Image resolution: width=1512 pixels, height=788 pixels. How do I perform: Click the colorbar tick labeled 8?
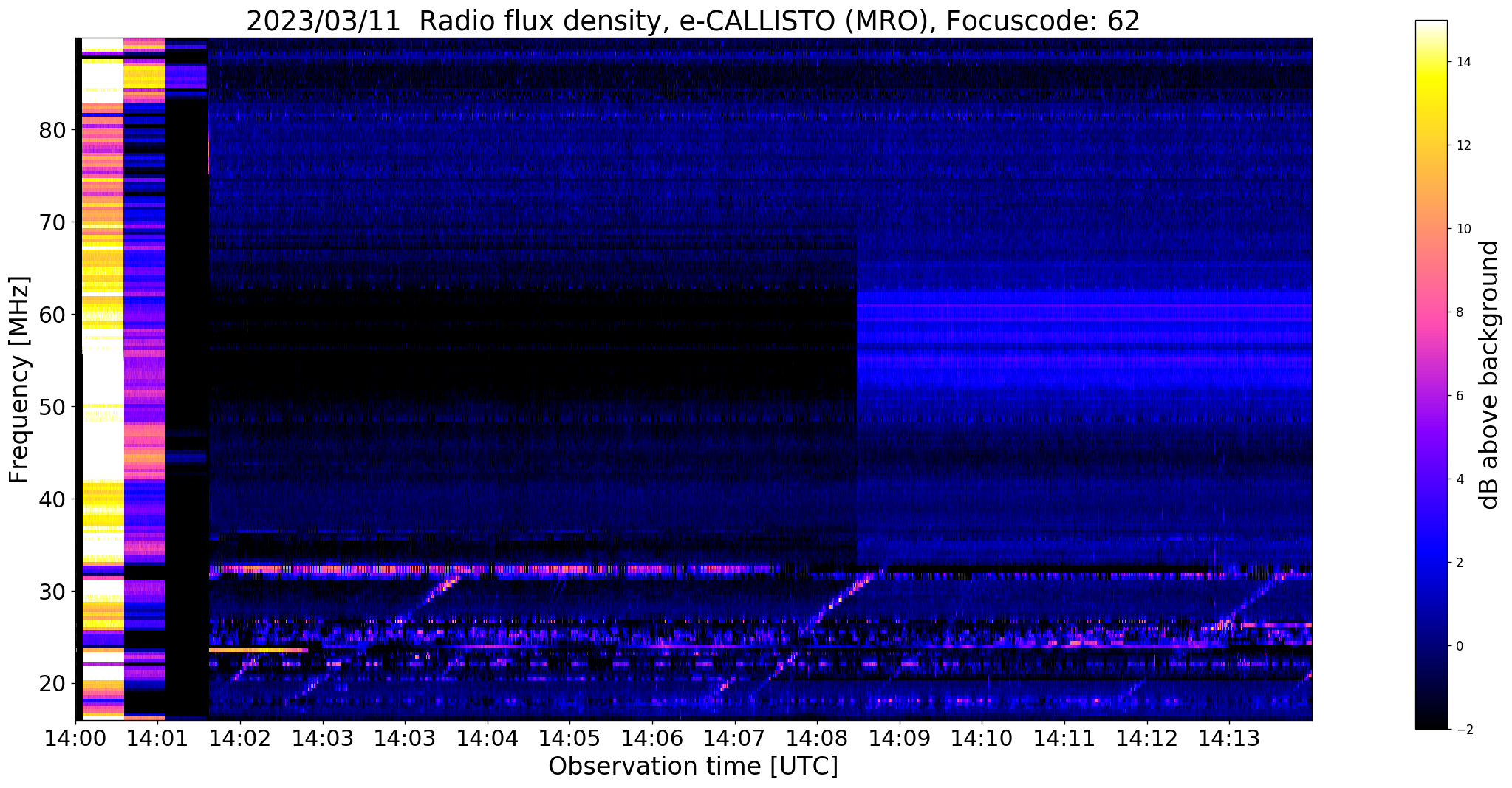coord(1458,313)
